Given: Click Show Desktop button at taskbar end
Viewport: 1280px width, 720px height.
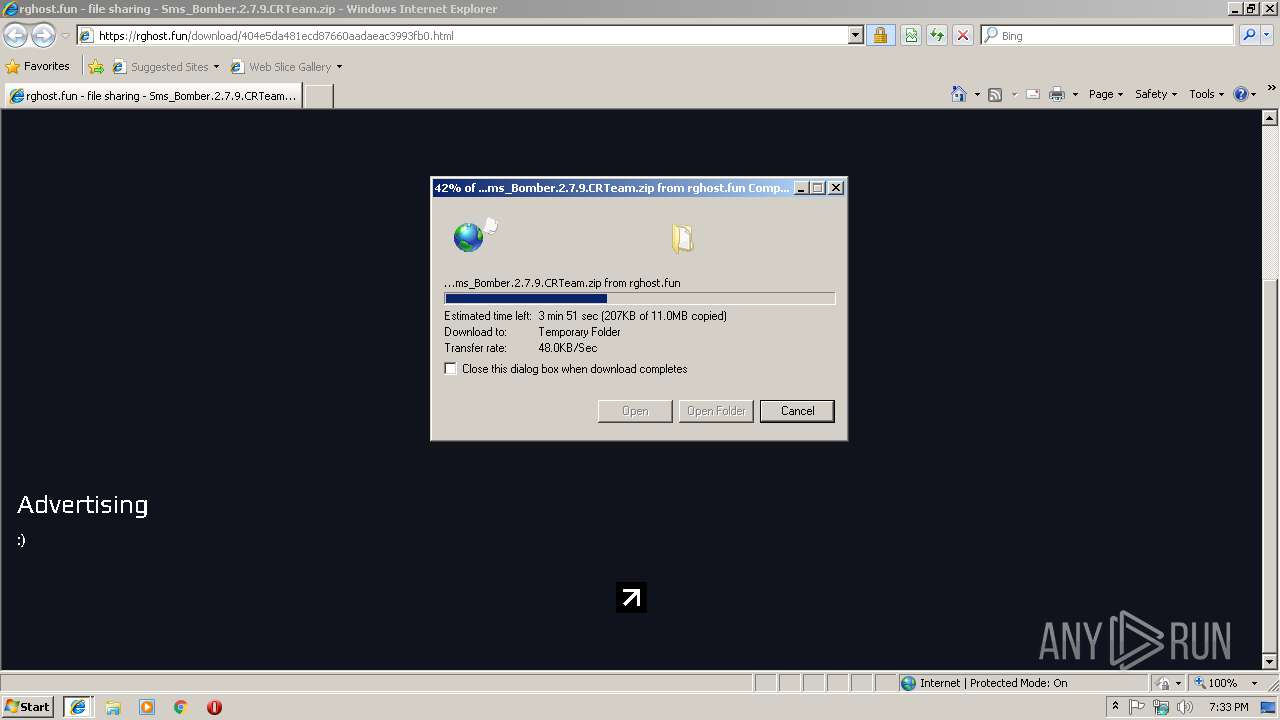Looking at the screenshot, I should [x=1270, y=707].
